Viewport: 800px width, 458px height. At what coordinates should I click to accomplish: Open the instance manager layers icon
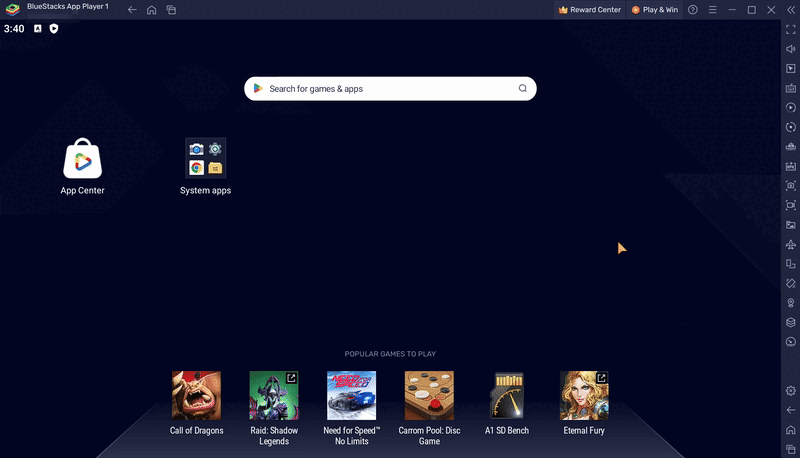coord(791,322)
